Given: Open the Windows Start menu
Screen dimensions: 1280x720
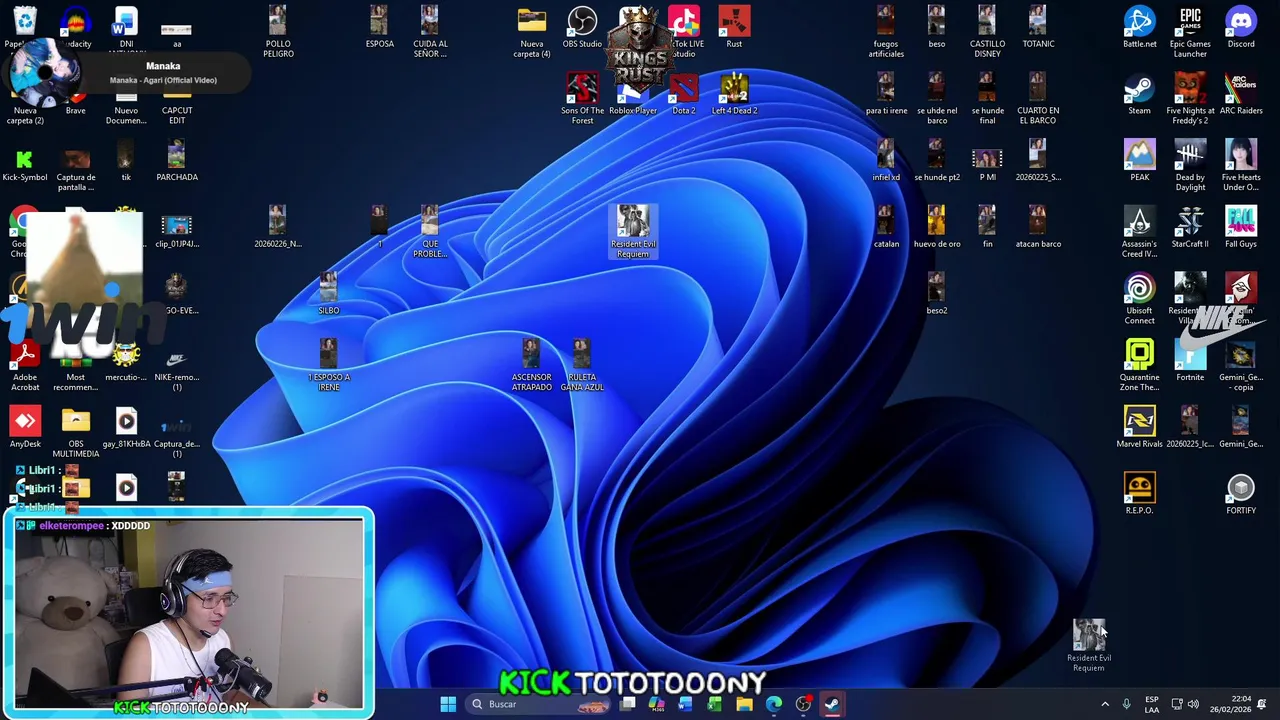Looking at the screenshot, I should tap(448, 704).
